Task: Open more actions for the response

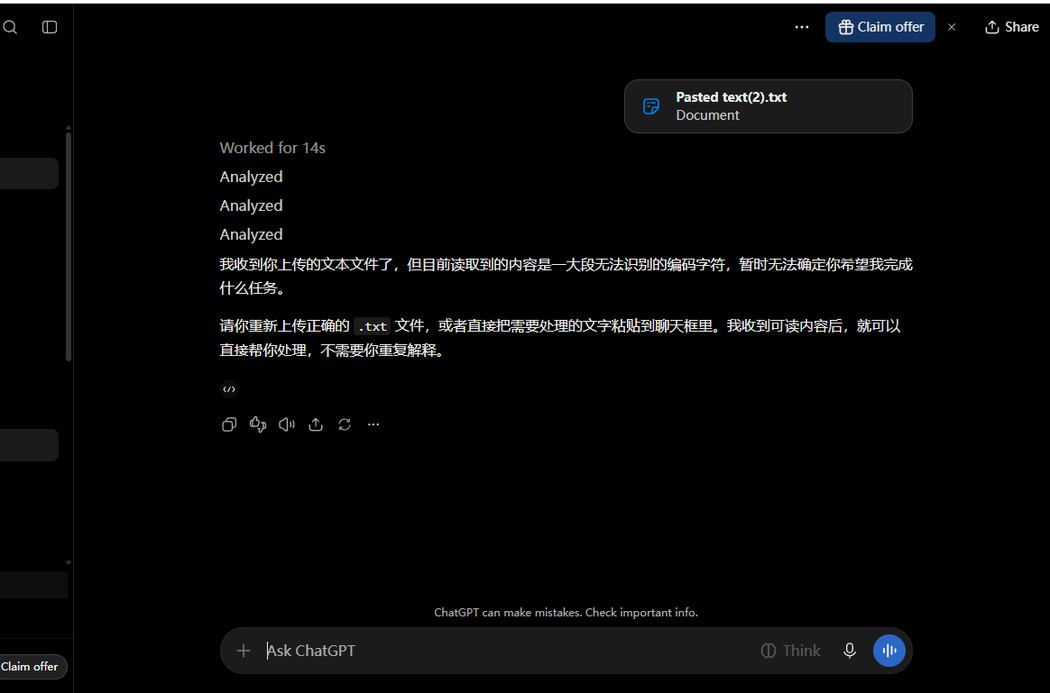Action: click(x=374, y=425)
